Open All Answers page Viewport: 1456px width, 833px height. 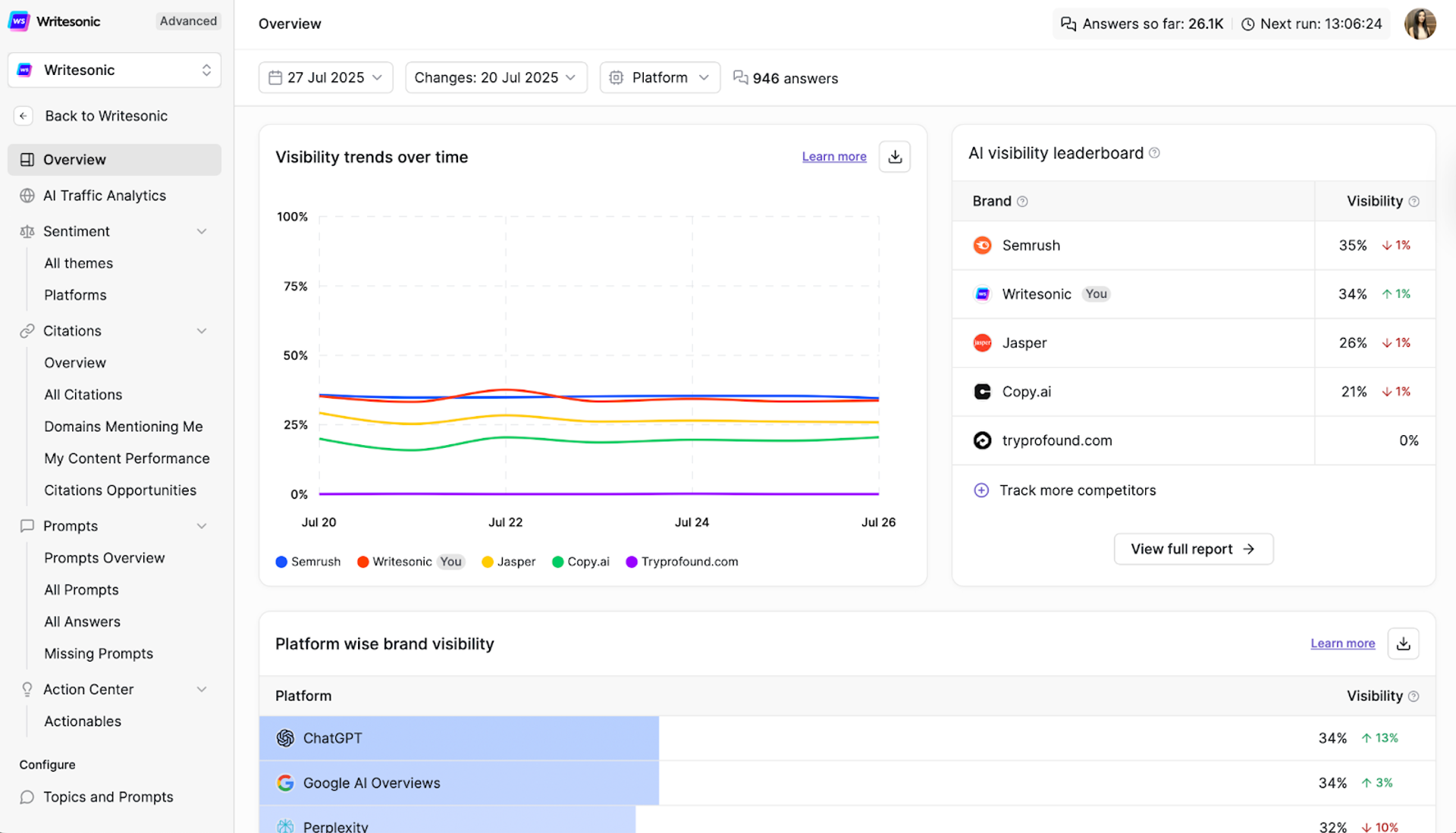pos(82,622)
